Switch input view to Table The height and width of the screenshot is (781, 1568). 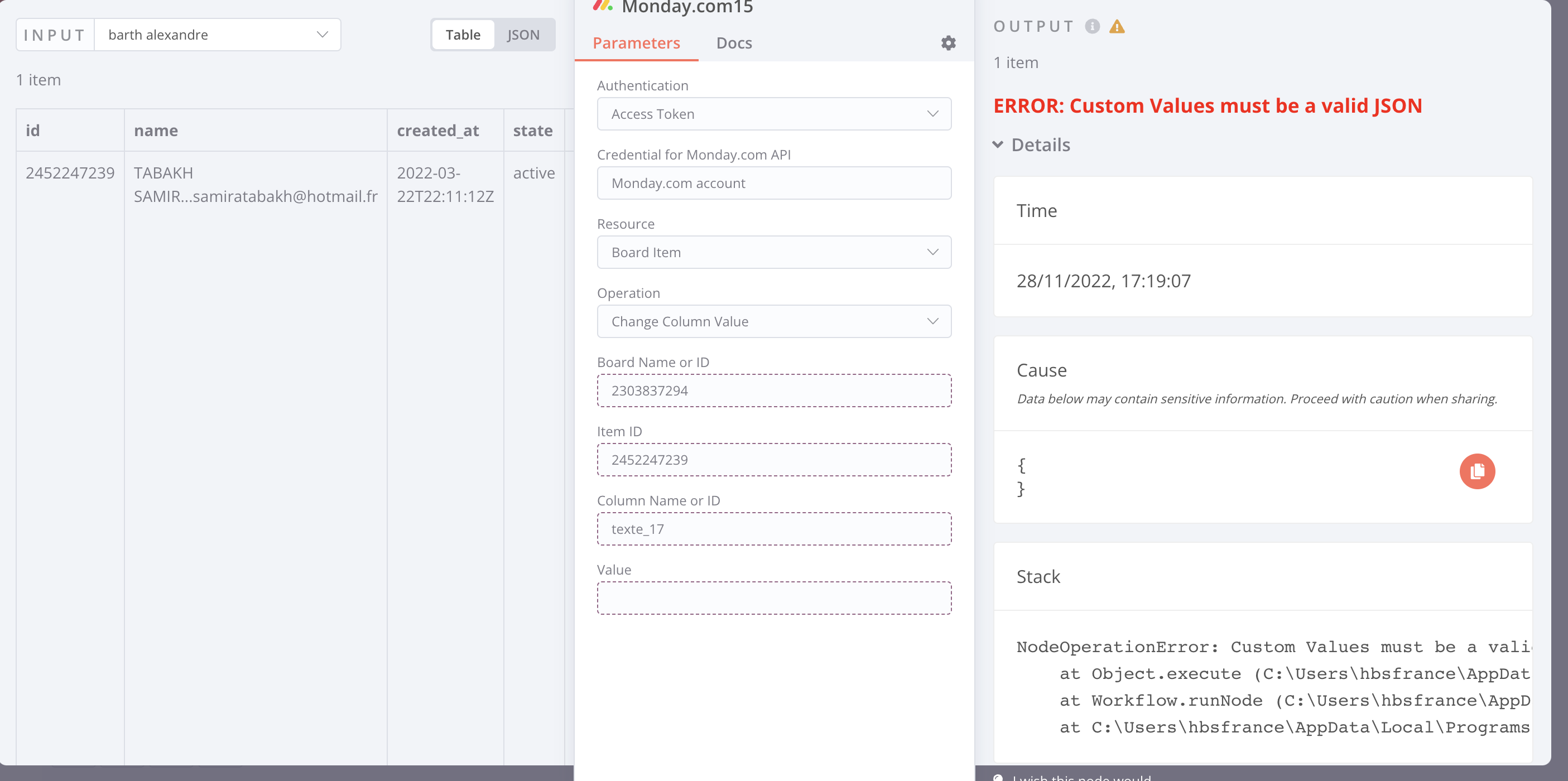pyautogui.click(x=463, y=35)
